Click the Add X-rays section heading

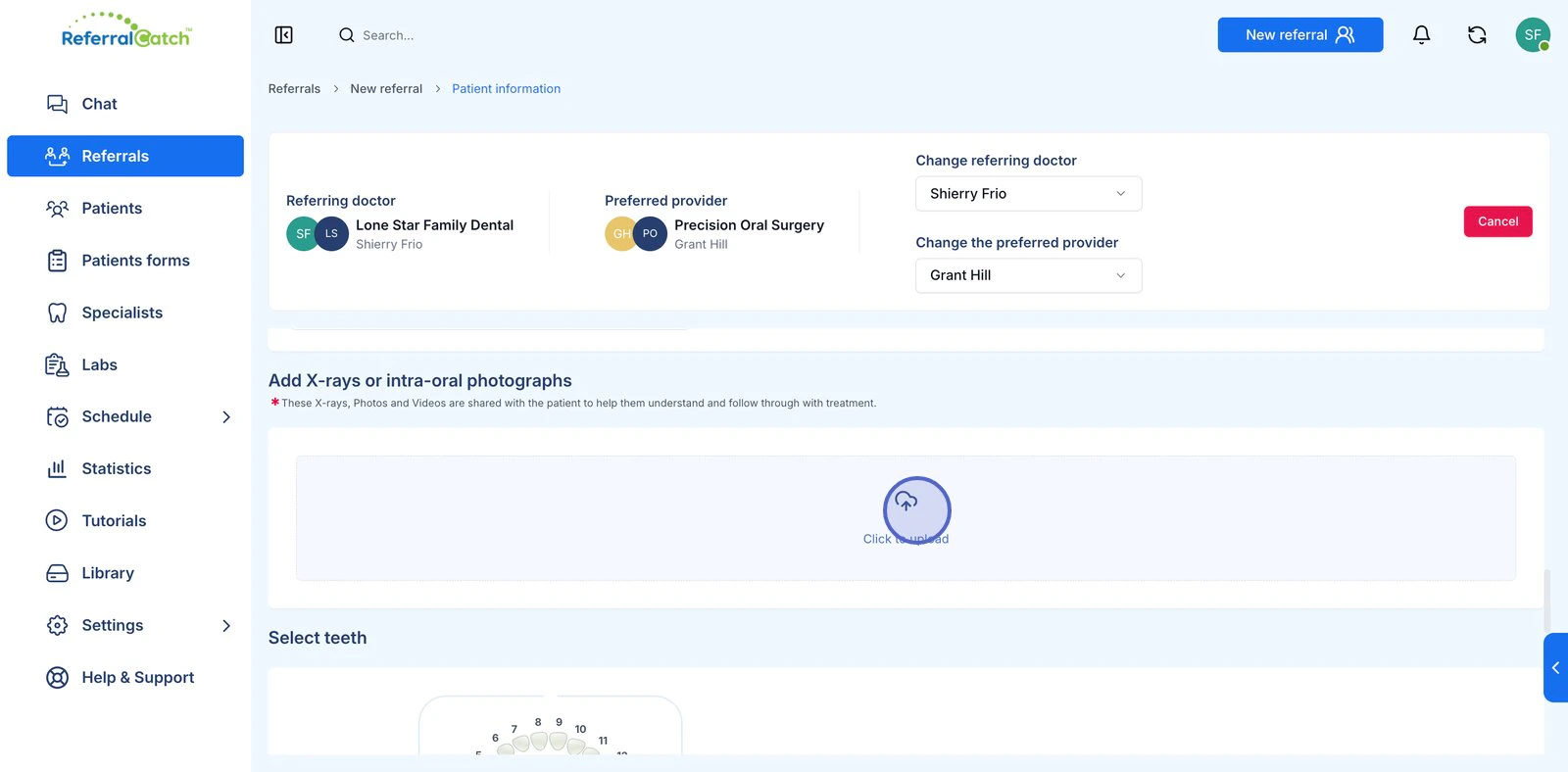coord(420,380)
